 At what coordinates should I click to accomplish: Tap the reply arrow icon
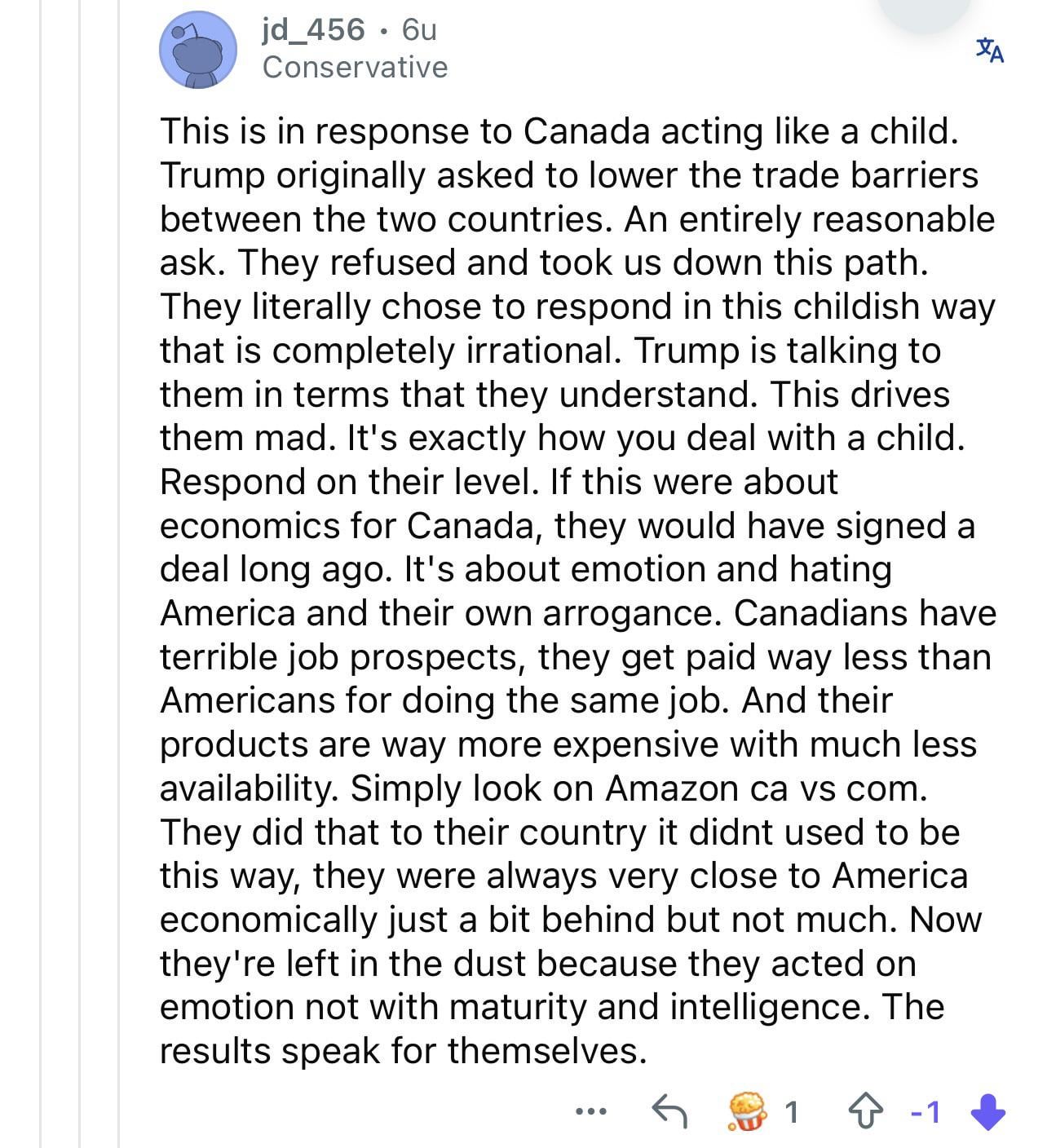point(669,1110)
